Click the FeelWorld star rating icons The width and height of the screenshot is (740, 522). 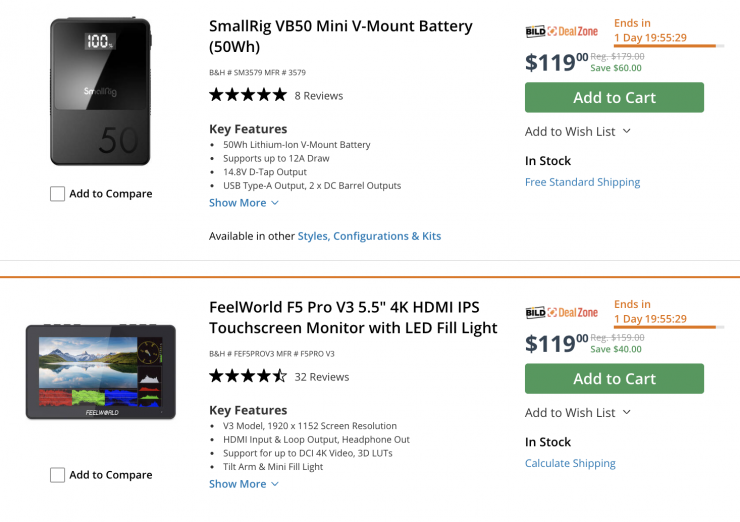[x=247, y=376]
